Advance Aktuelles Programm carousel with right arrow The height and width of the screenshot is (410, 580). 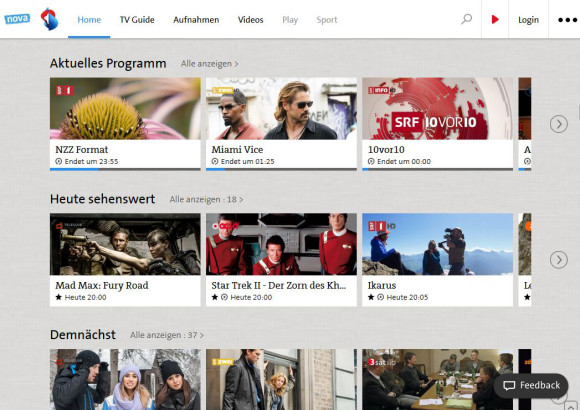[x=559, y=124]
